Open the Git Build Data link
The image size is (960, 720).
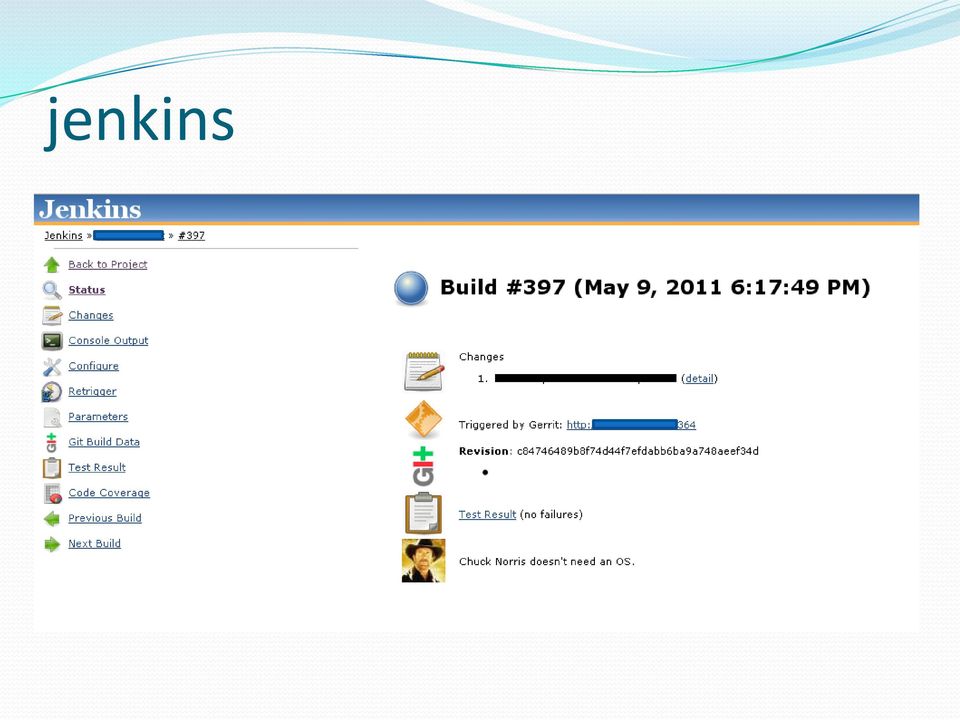104,442
